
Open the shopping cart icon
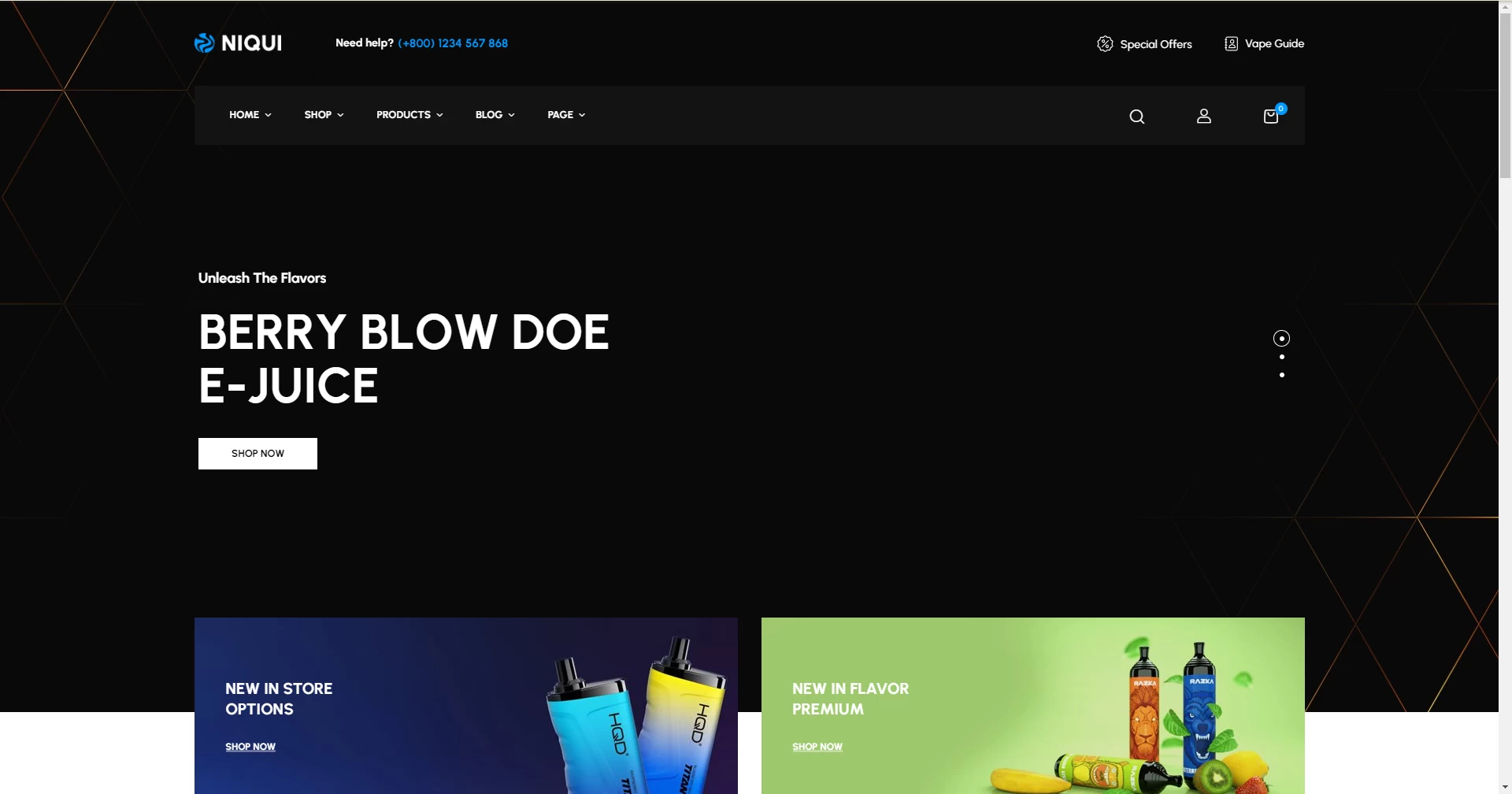(1269, 117)
